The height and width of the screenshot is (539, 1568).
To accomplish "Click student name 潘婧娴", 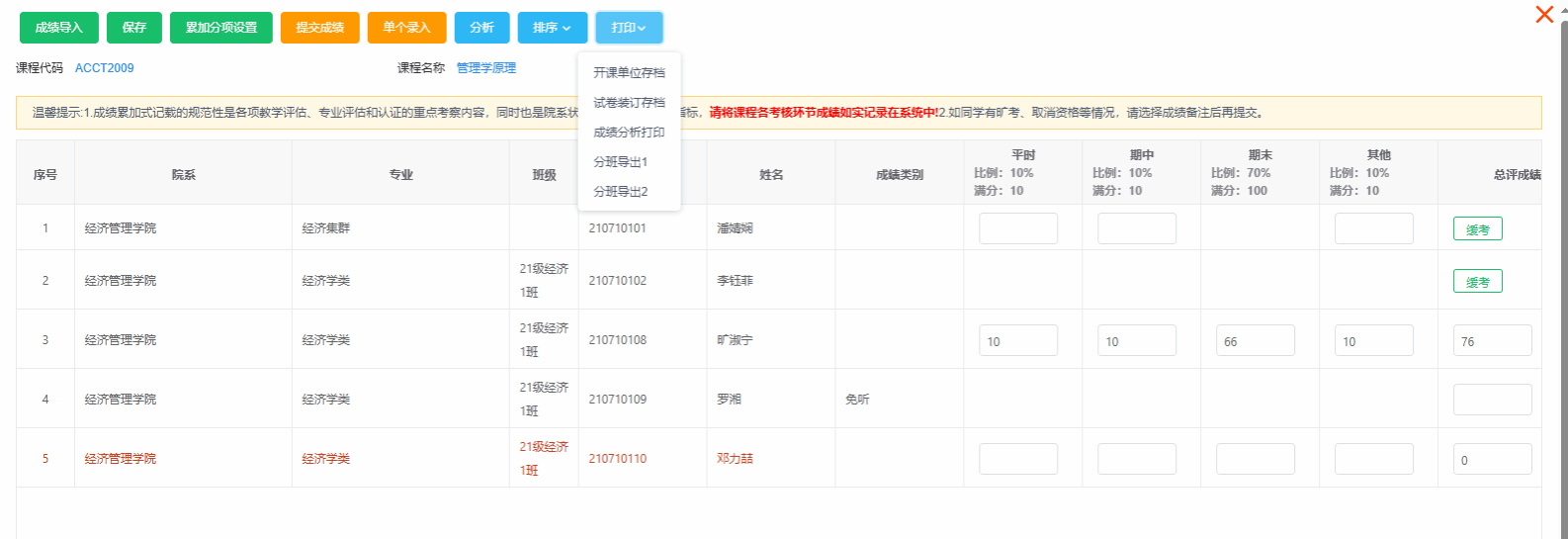I will point(735,228).
